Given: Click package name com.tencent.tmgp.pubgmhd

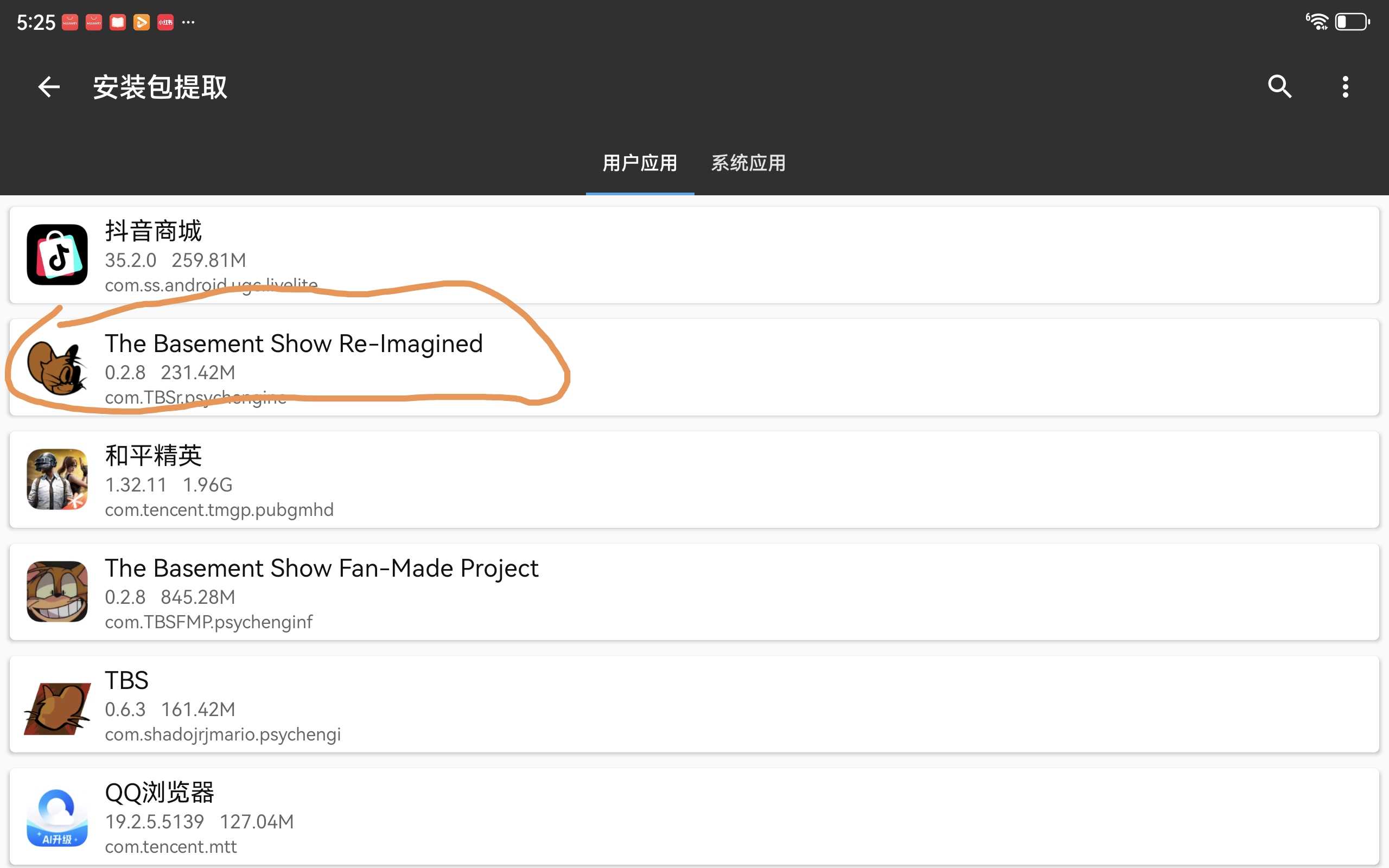Looking at the screenshot, I should pos(219,510).
